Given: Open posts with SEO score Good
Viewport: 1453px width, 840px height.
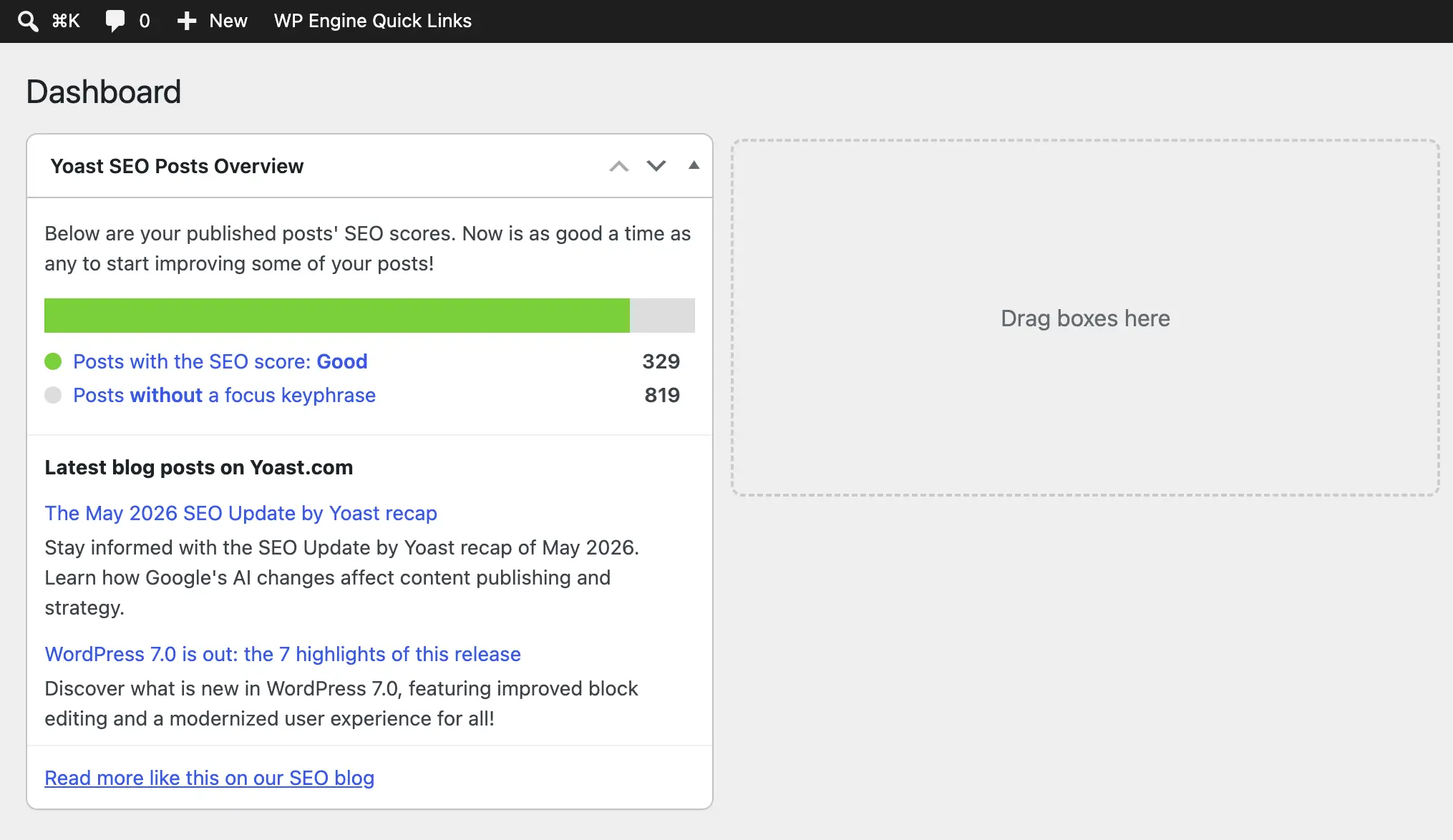Looking at the screenshot, I should pos(220,361).
